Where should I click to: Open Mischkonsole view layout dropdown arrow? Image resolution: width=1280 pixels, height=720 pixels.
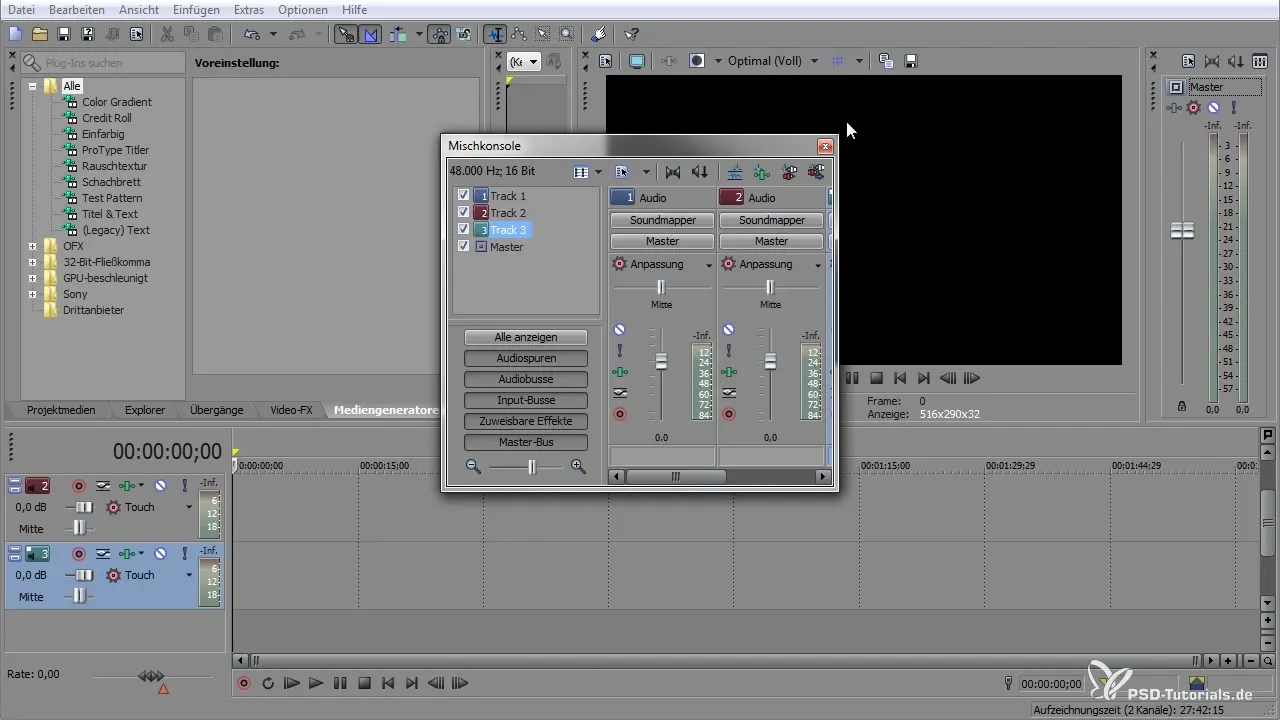pos(598,172)
